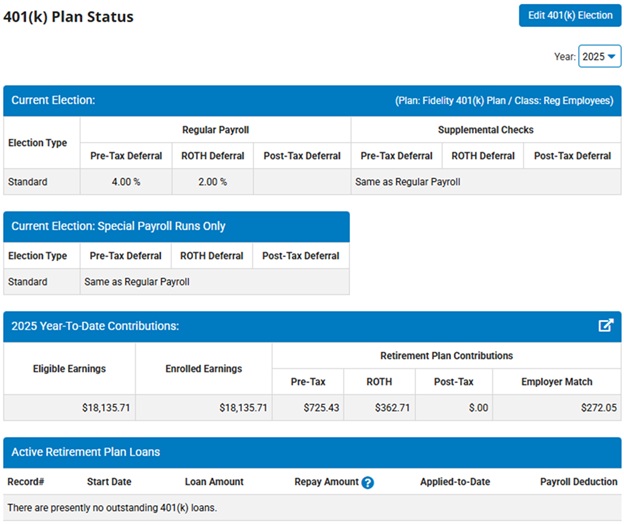
Task: Expand the Year 2025 dropdown
Action: [599, 57]
